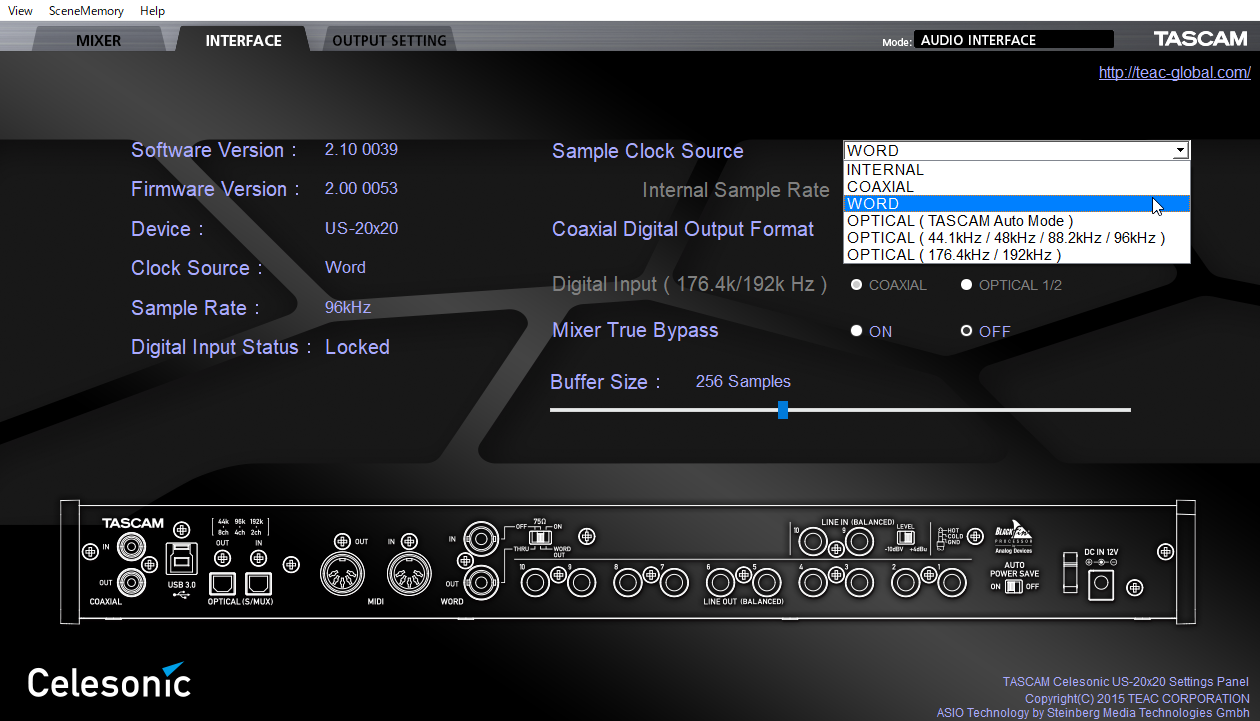Image resolution: width=1260 pixels, height=721 pixels.
Task: Choose INTERNAL as the sample clock source
Action: 1017,170
